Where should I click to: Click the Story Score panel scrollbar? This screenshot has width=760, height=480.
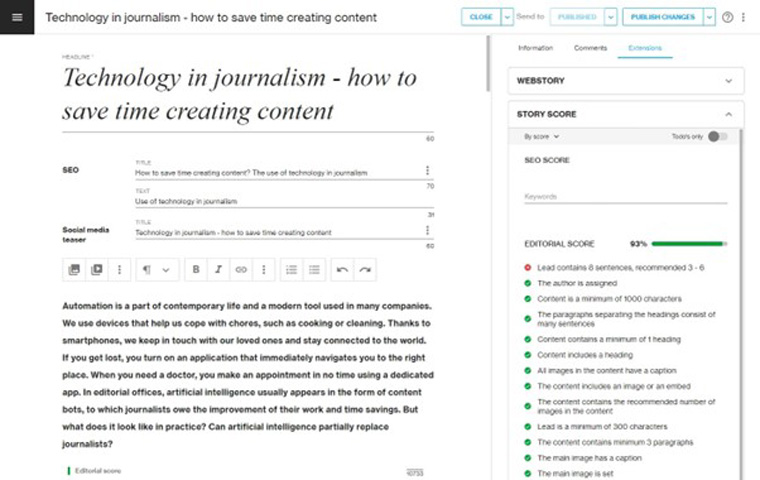[x=741, y=304]
